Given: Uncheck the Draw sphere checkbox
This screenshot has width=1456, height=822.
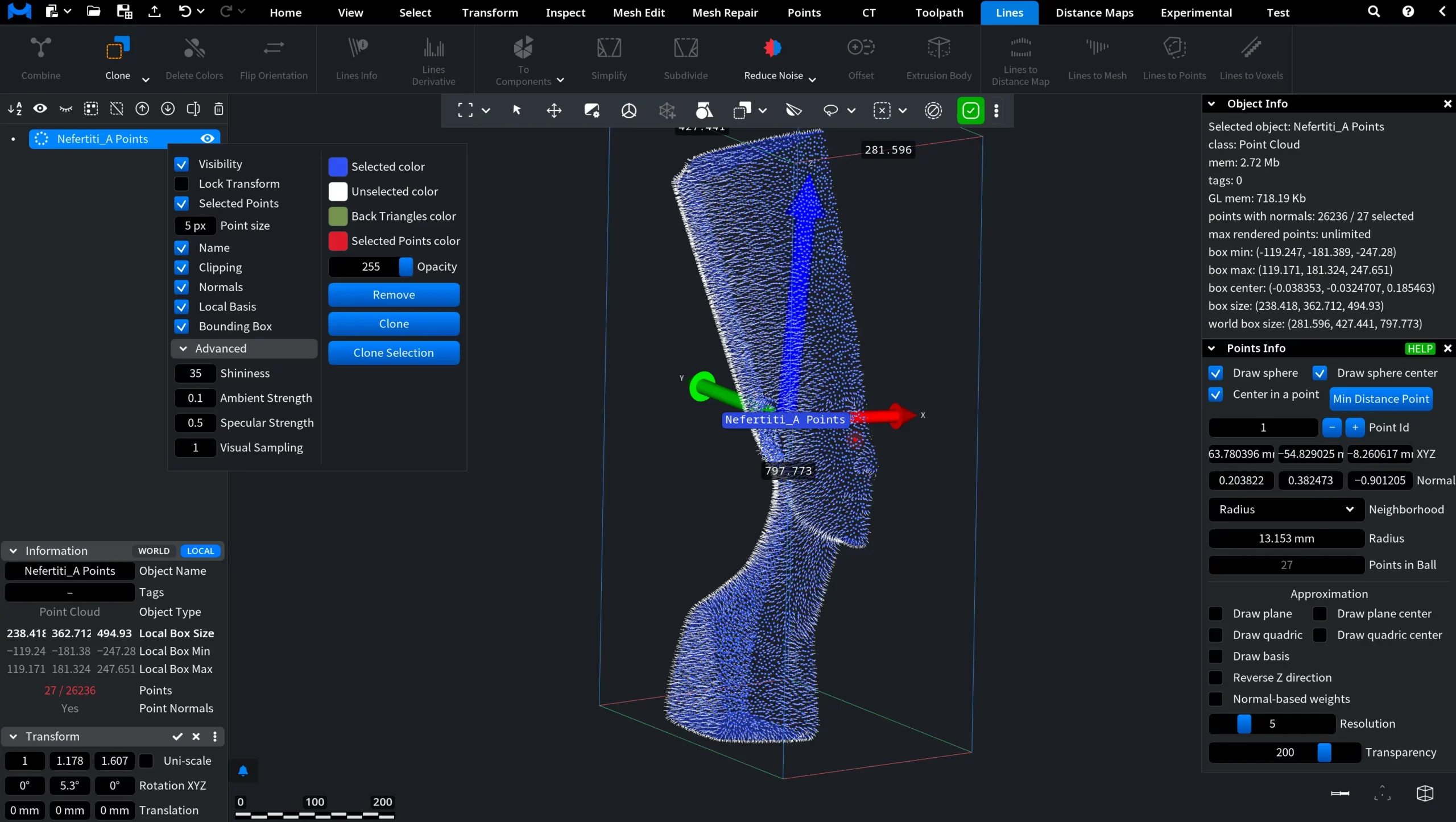Looking at the screenshot, I should pos(1215,373).
